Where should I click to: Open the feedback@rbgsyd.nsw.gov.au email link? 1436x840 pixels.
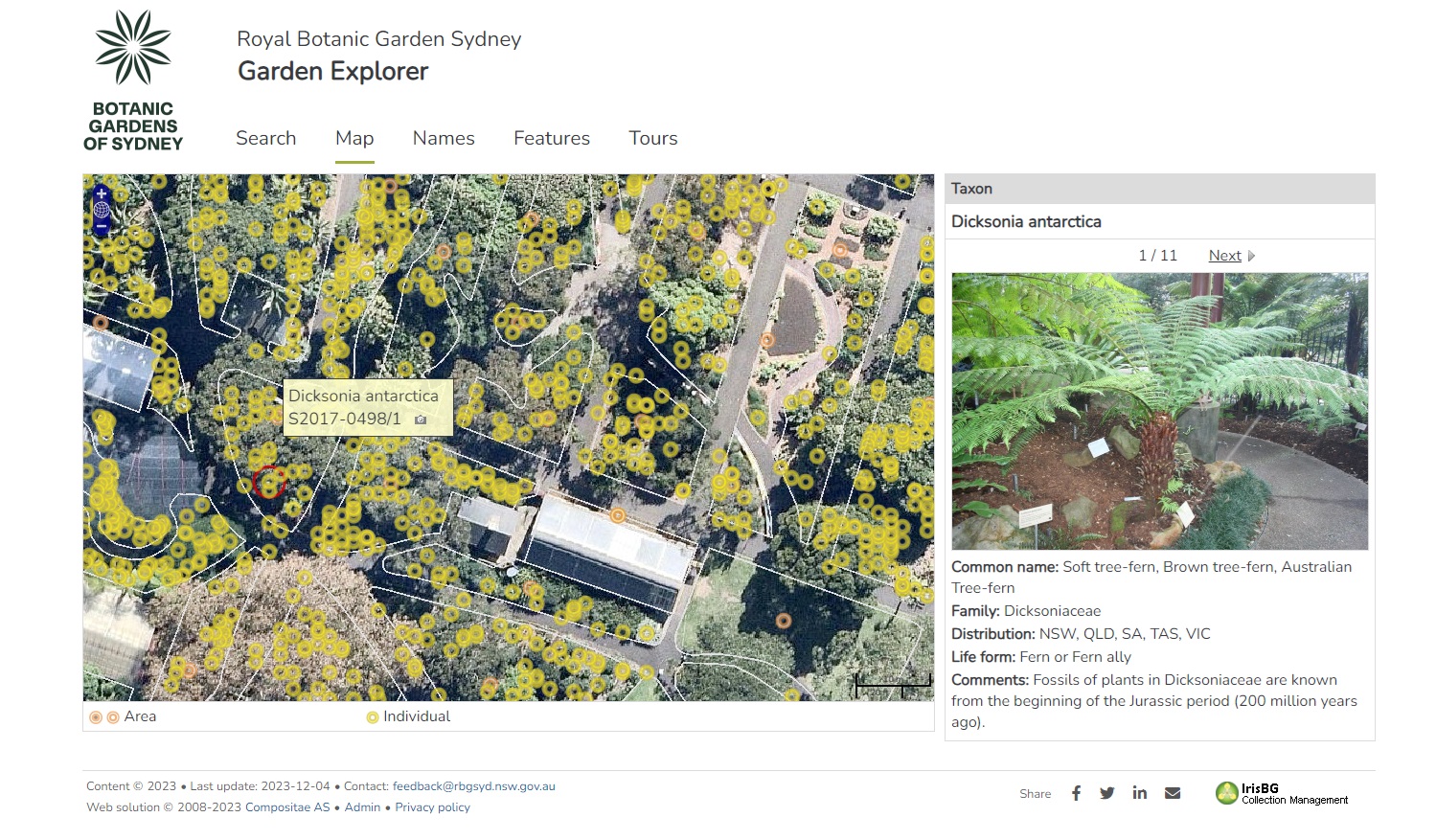pyautogui.click(x=473, y=786)
